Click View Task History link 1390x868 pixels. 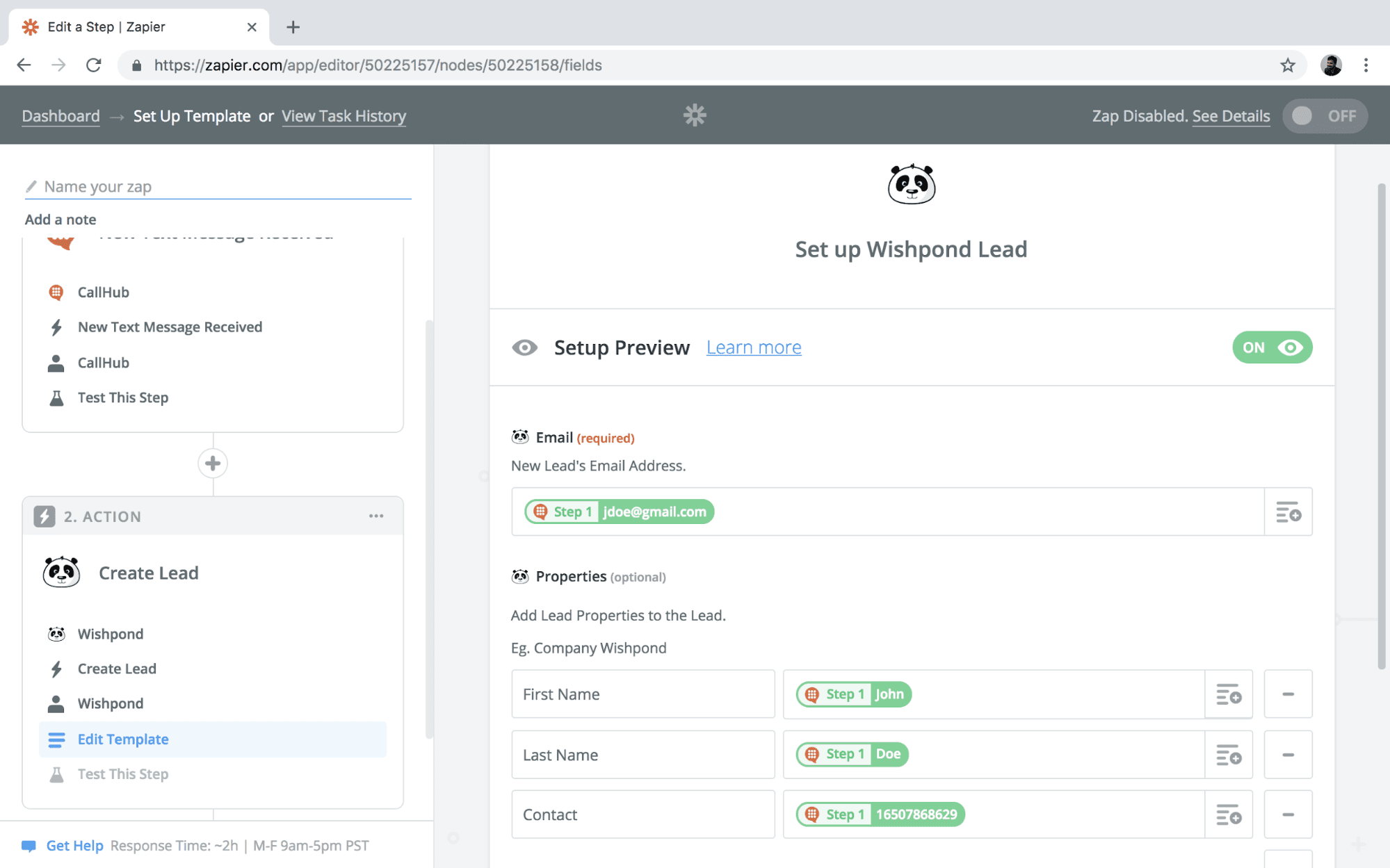tap(344, 116)
